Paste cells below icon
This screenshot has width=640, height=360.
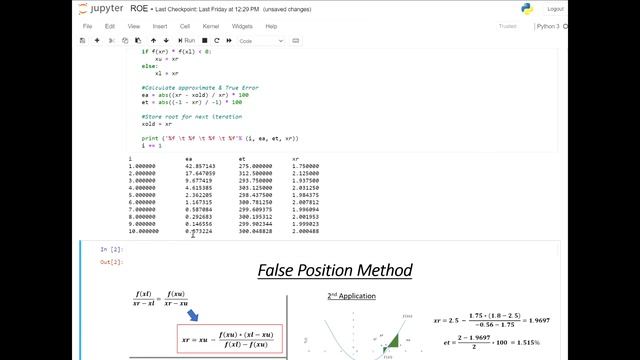[138, 40]
